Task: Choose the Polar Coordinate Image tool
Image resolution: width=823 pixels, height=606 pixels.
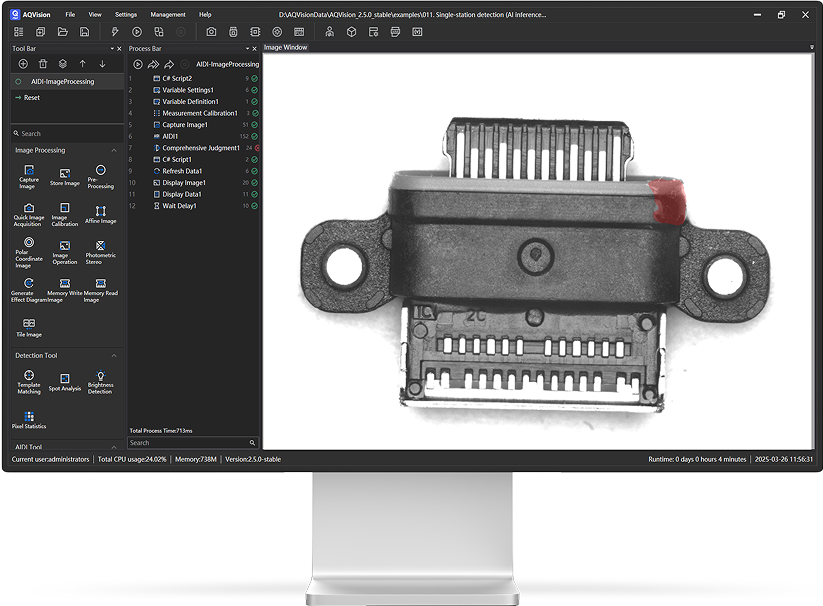Action: tap(29, 251)
